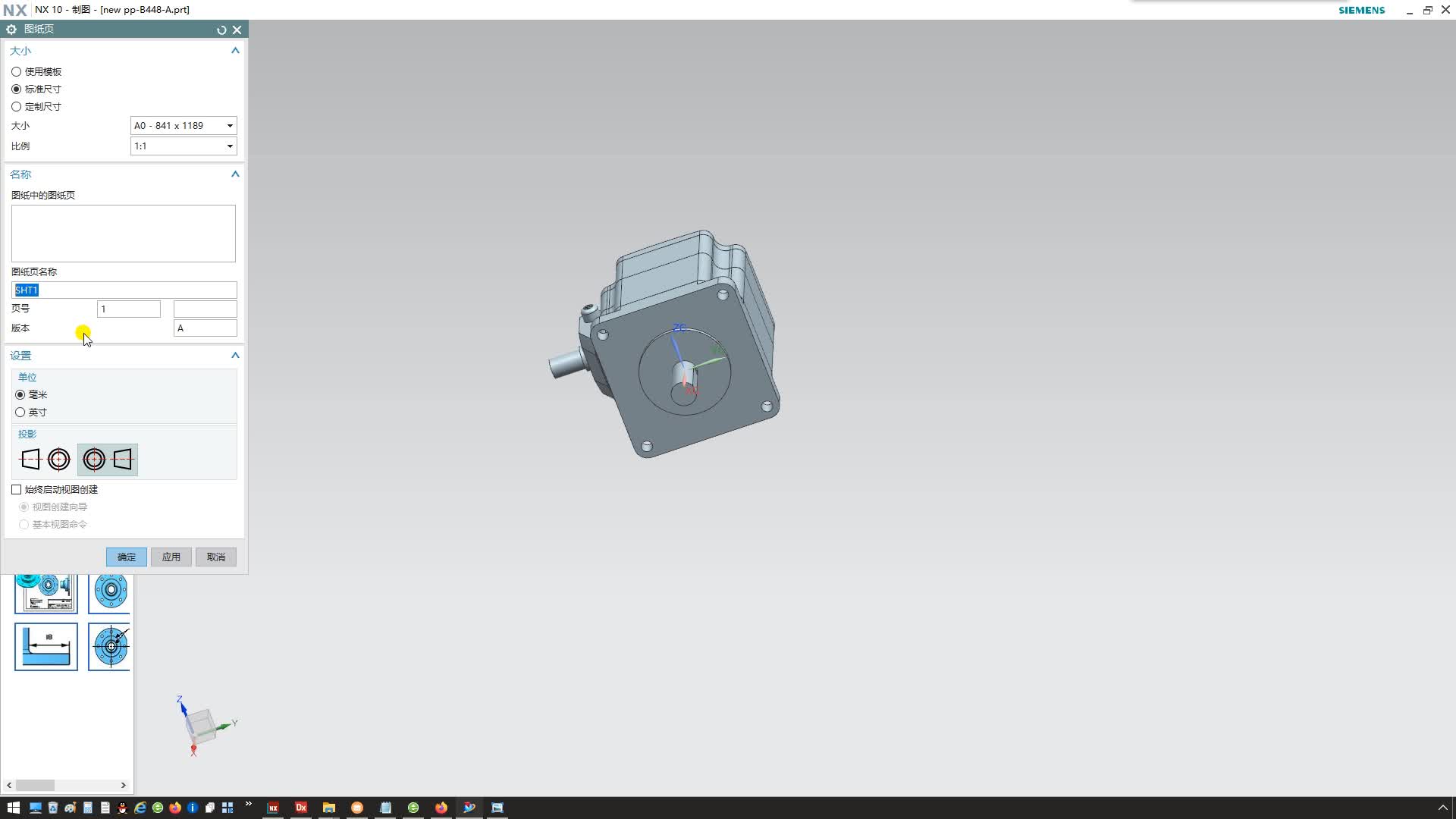Open the 大小 A0 size dropdown
The width and height of the screenshot is (1456, 819).
click(x=230, y=126)
